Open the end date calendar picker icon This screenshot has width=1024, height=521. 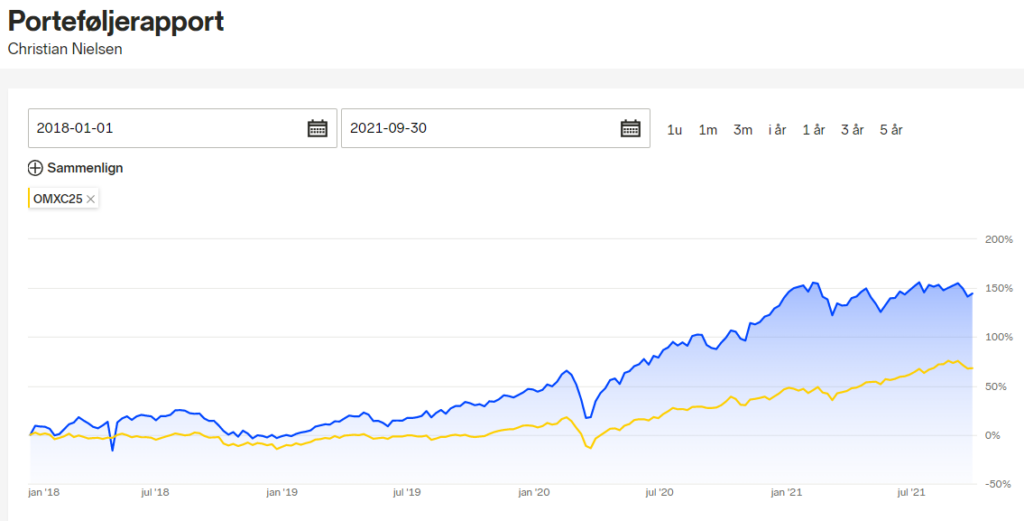click(630, 128)
